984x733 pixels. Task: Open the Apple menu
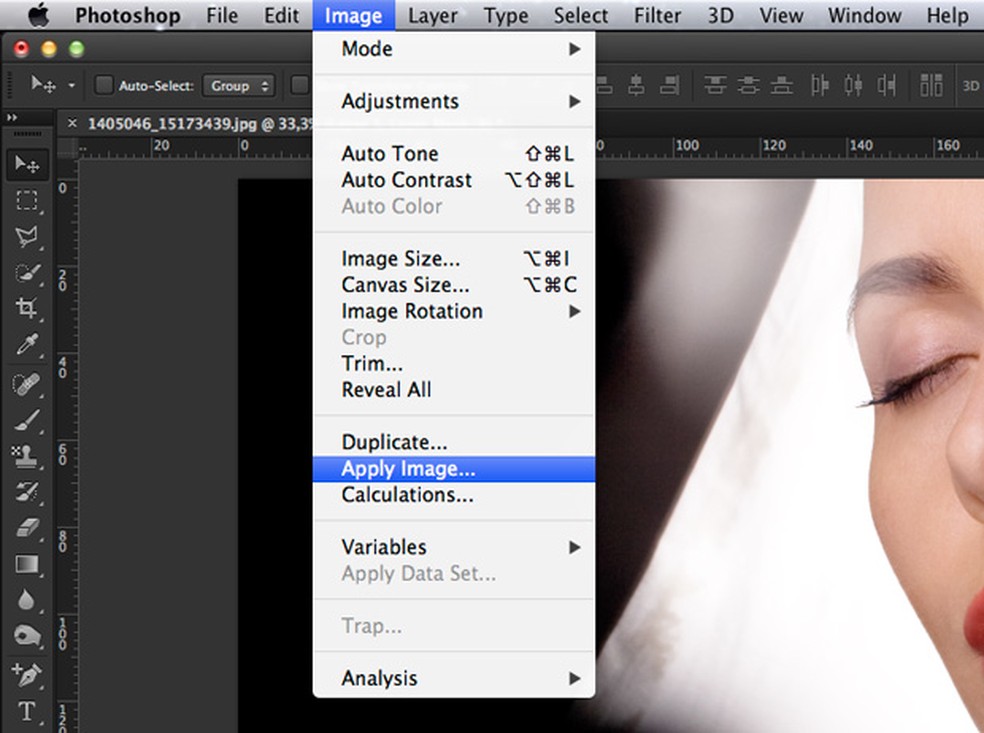38,16
